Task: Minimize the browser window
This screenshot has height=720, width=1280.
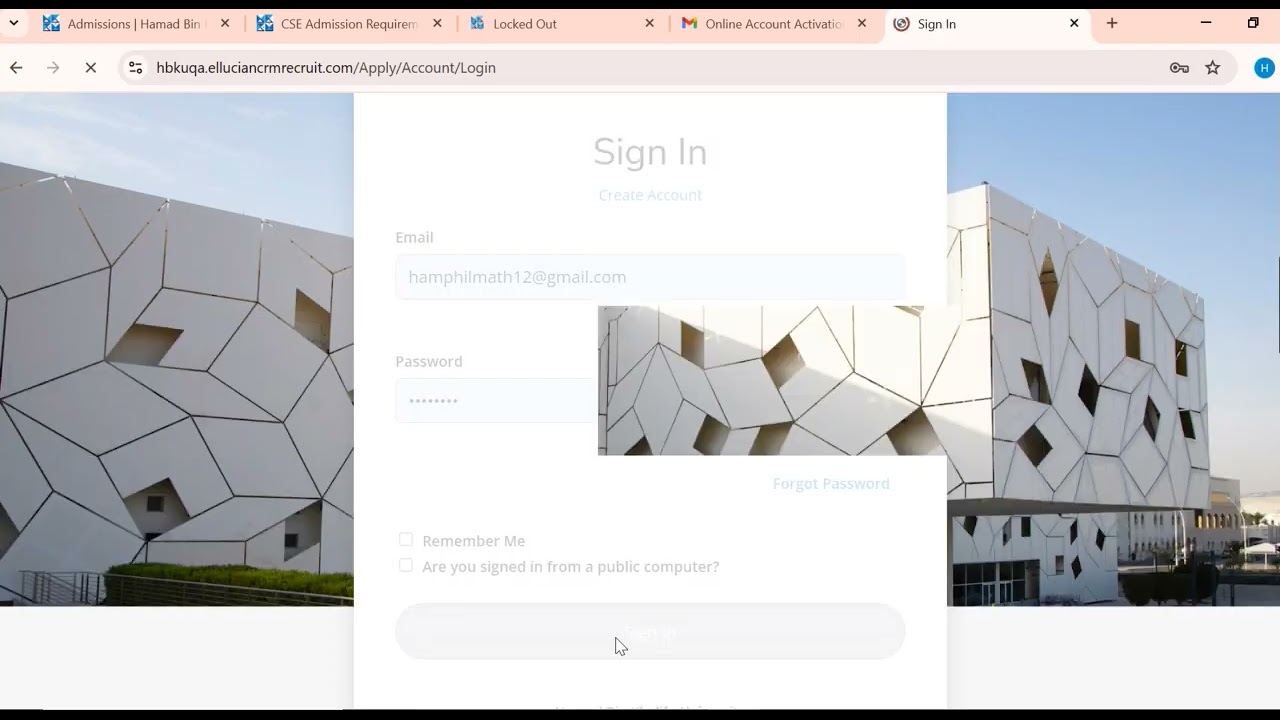Action: 1206,23
